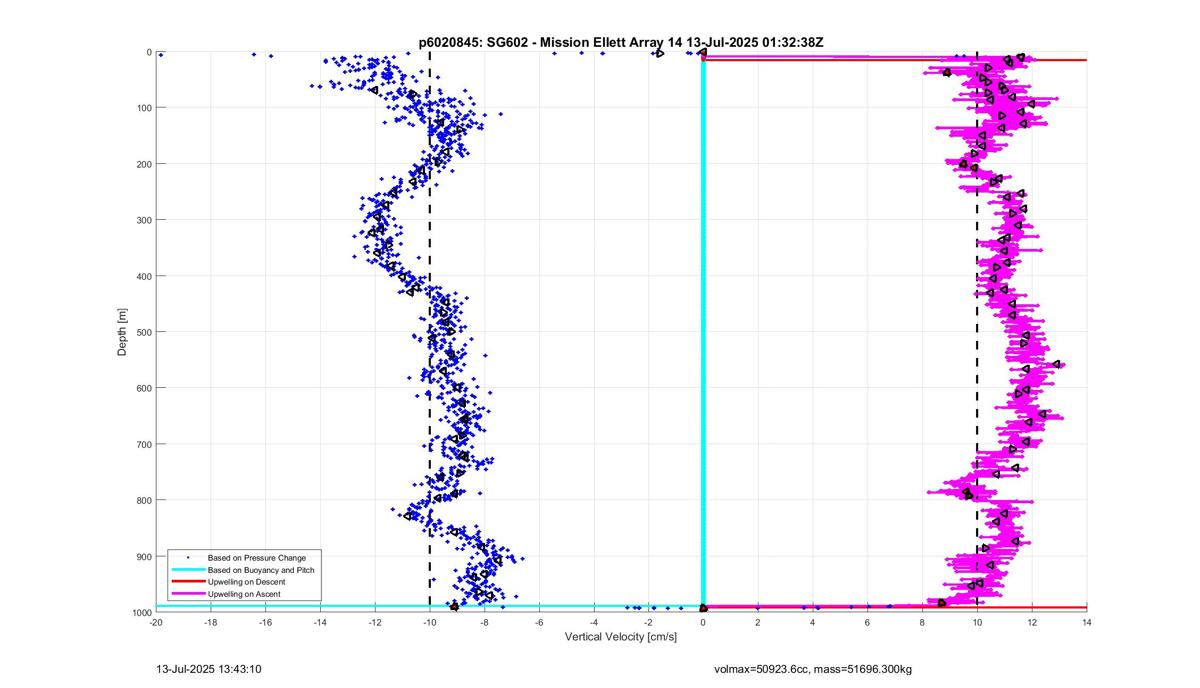Click depth axis tick label '1000'
Screen dimensions: 1200x688
pos(141,612)
